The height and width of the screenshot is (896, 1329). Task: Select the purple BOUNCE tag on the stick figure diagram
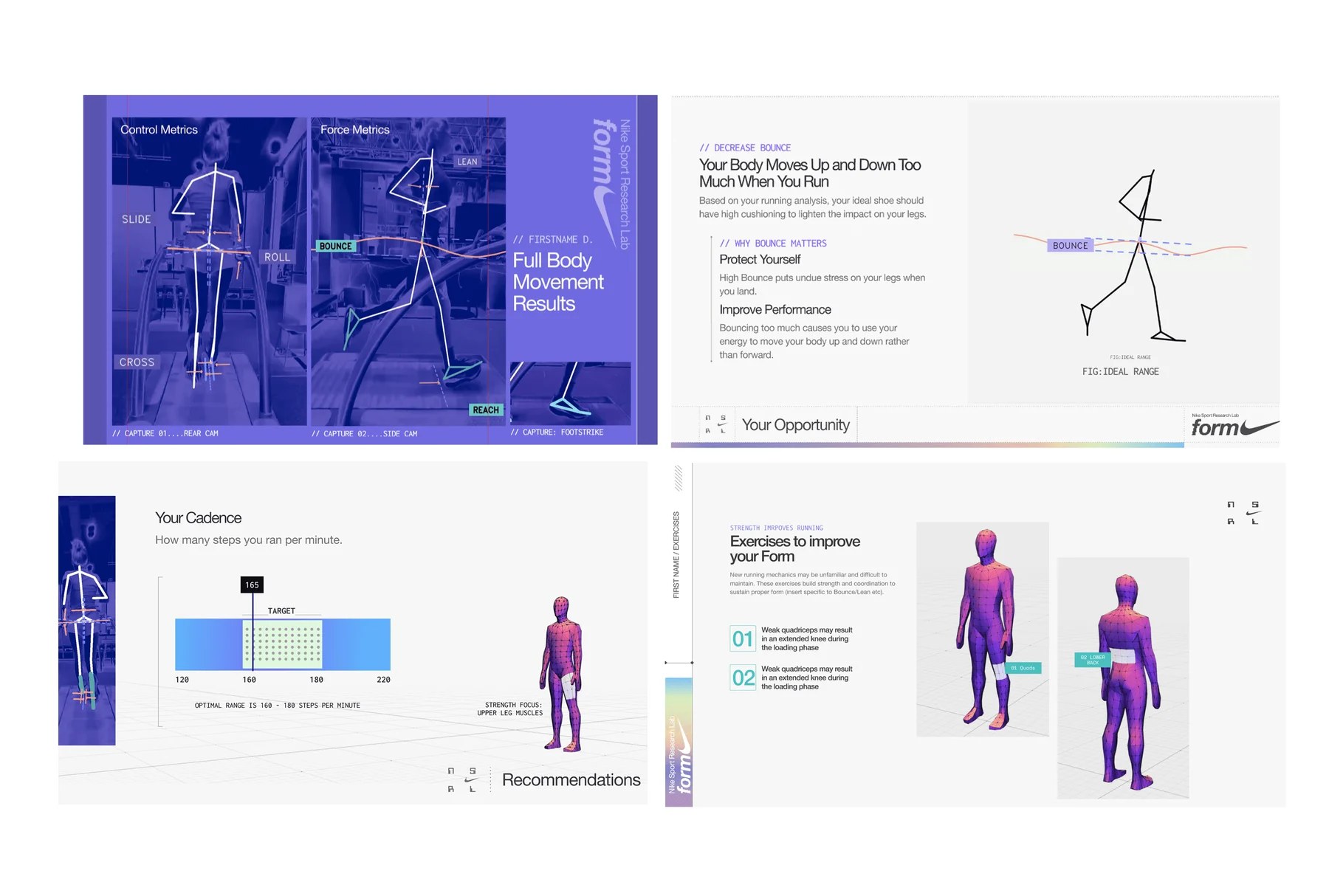point(1070,246)
